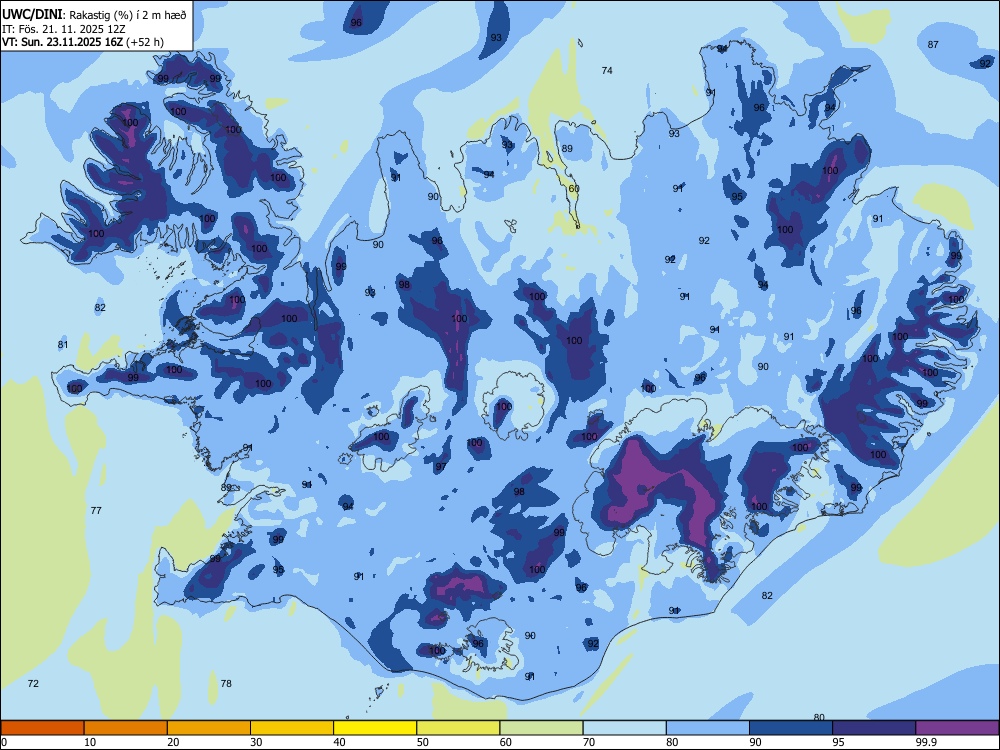Click the 70–80 pale blue legend swatch
This screenshot has height=750, width=1000.
coord(625,728)
